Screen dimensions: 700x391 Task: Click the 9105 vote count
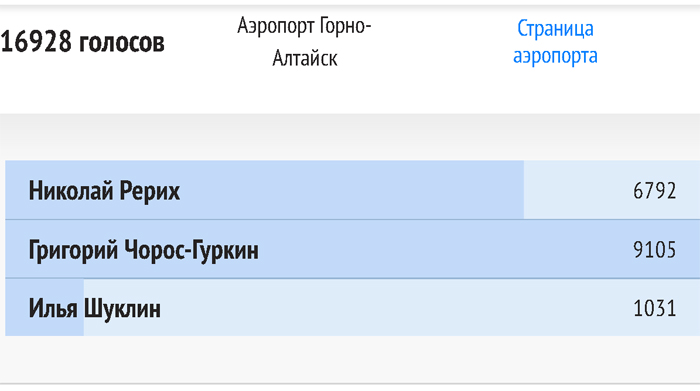[654, 250]
